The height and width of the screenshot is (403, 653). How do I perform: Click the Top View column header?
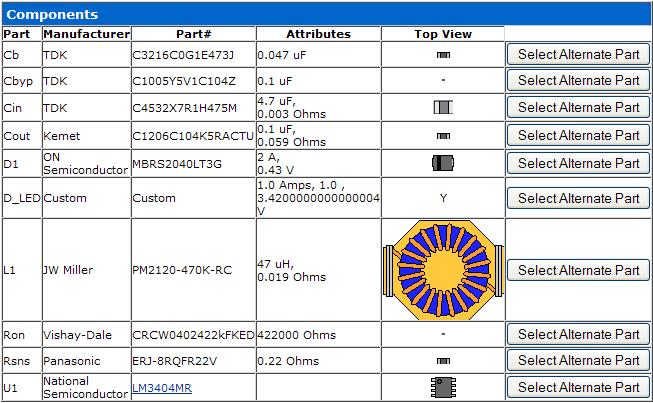click(443, 34)
